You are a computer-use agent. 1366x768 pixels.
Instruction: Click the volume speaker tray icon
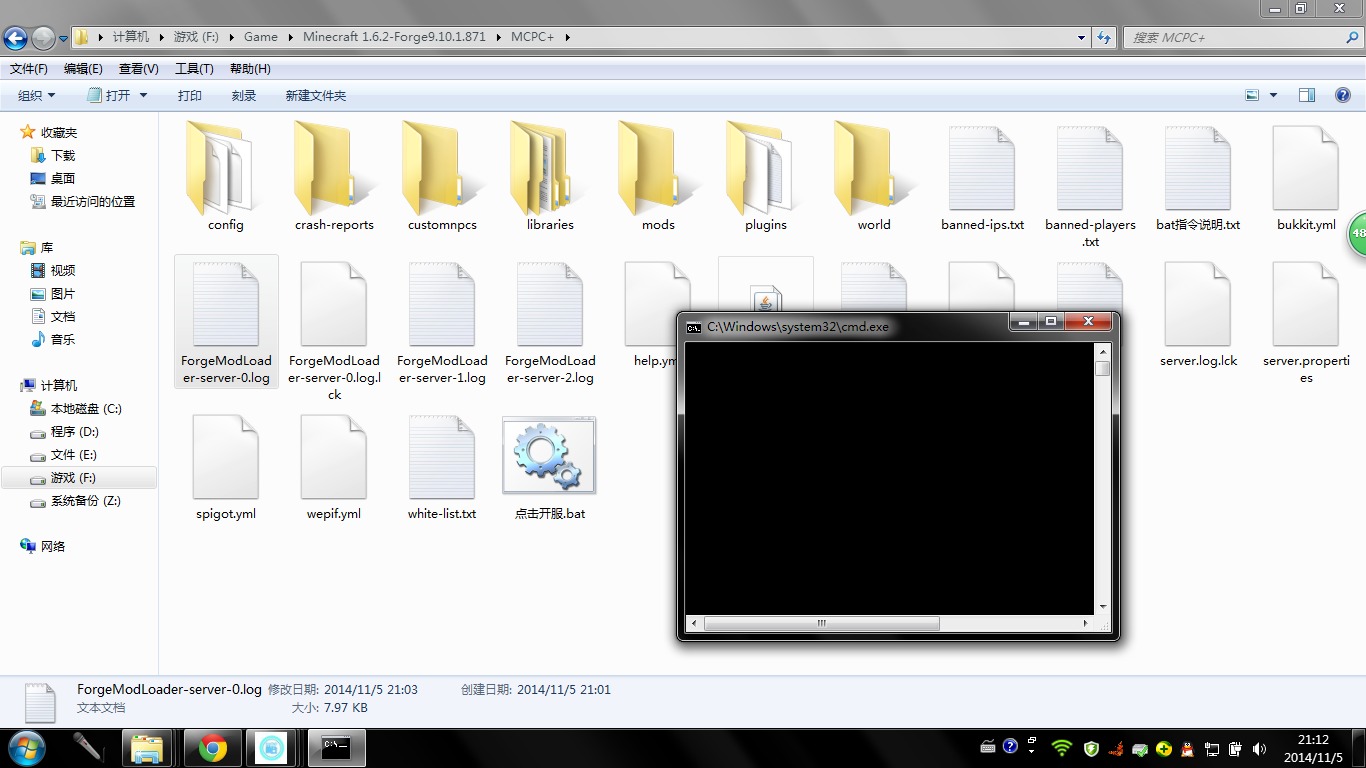click(x=1259, y=748)
